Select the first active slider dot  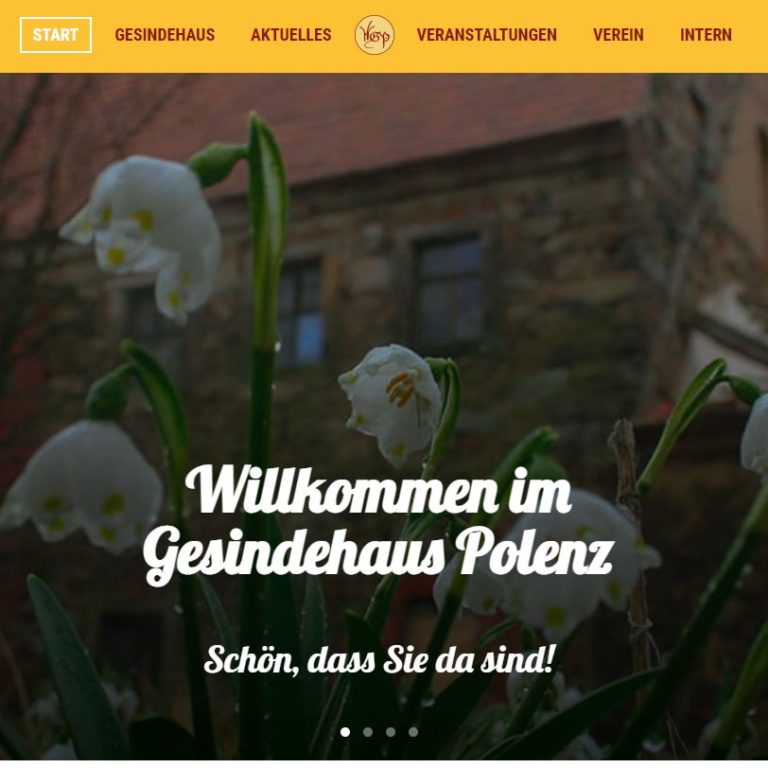(x=345, y=732)
